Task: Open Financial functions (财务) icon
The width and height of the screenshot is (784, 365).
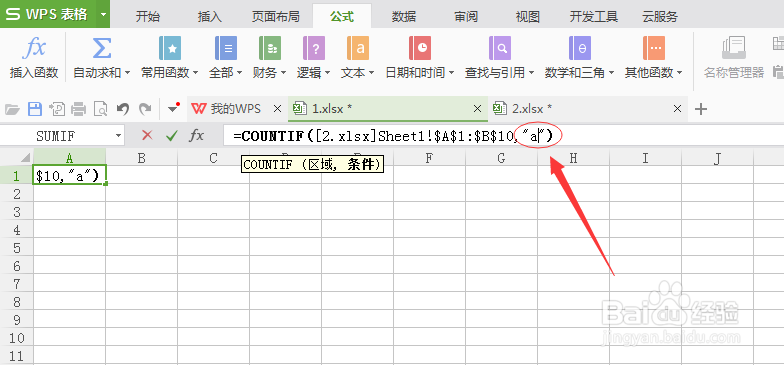Action: (x=270, y=48)
